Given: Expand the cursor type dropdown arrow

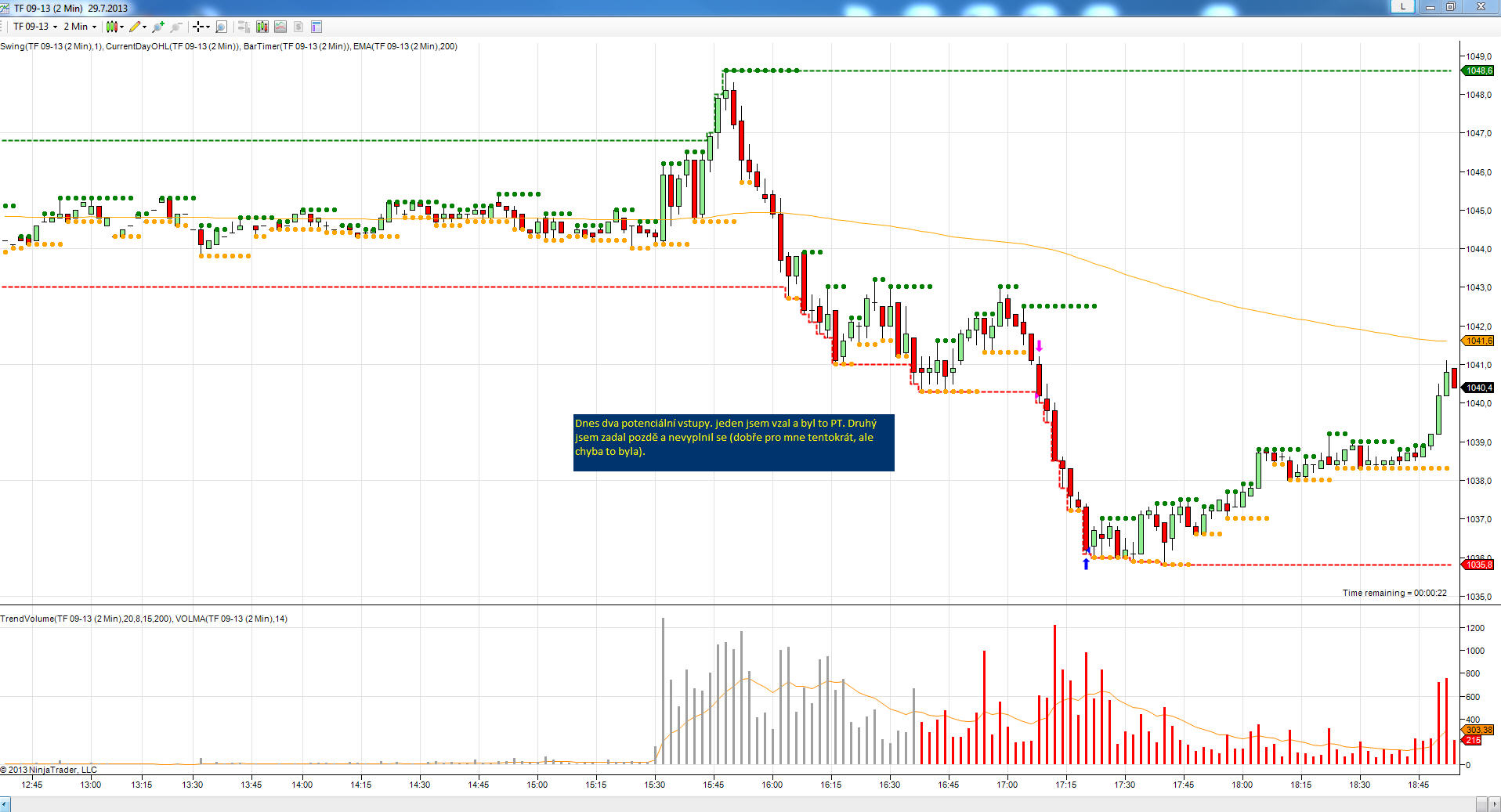Looking at the screenshot, I should tap(208, 27).
